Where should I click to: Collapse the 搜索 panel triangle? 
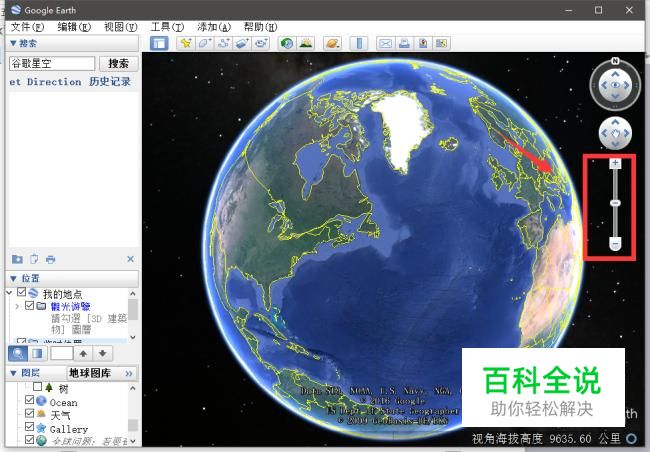click(x=13, y=43)
